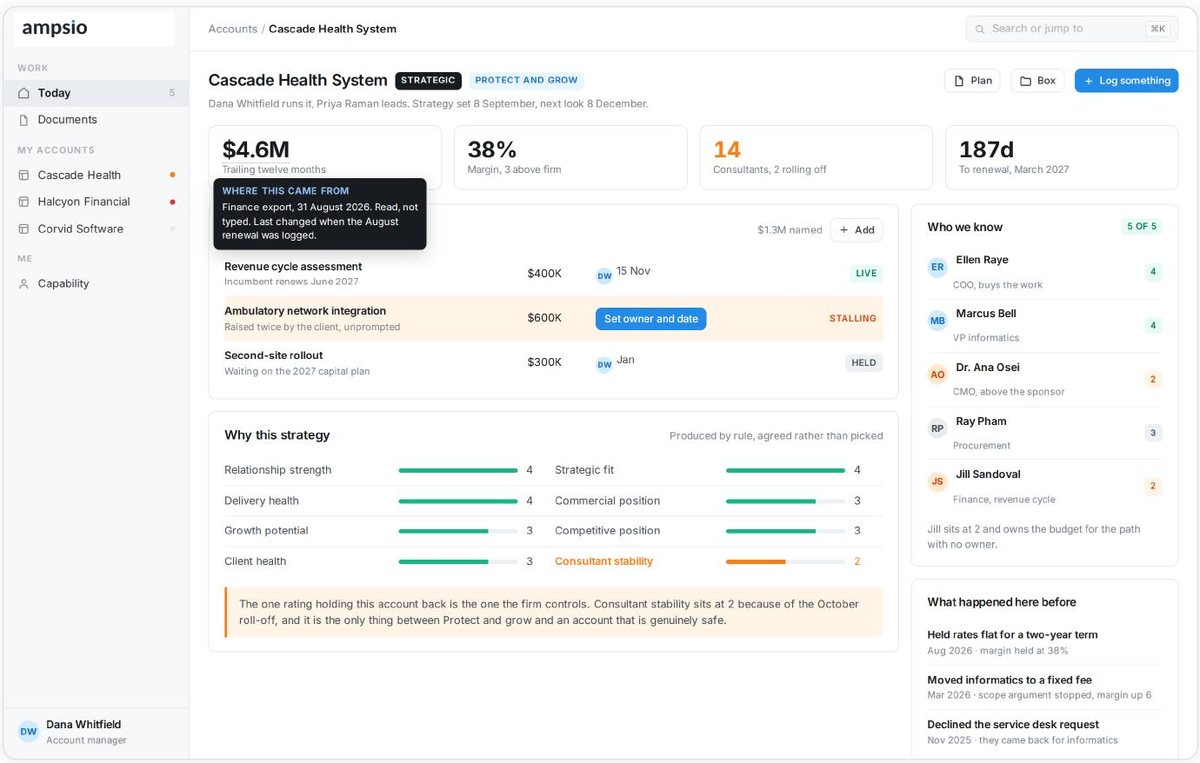The height and width of the screenshot is (763, 1200).
Task: Click the Cascade Health building icon
Action: [x=24, y=175]
